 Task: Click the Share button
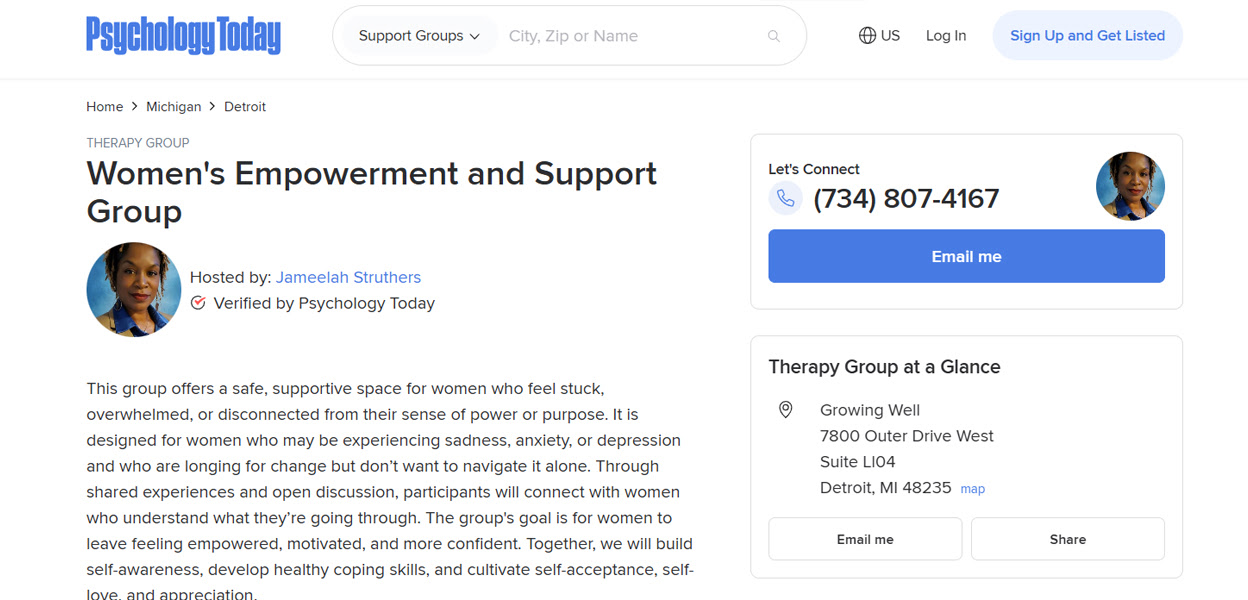coord(1067,538)
